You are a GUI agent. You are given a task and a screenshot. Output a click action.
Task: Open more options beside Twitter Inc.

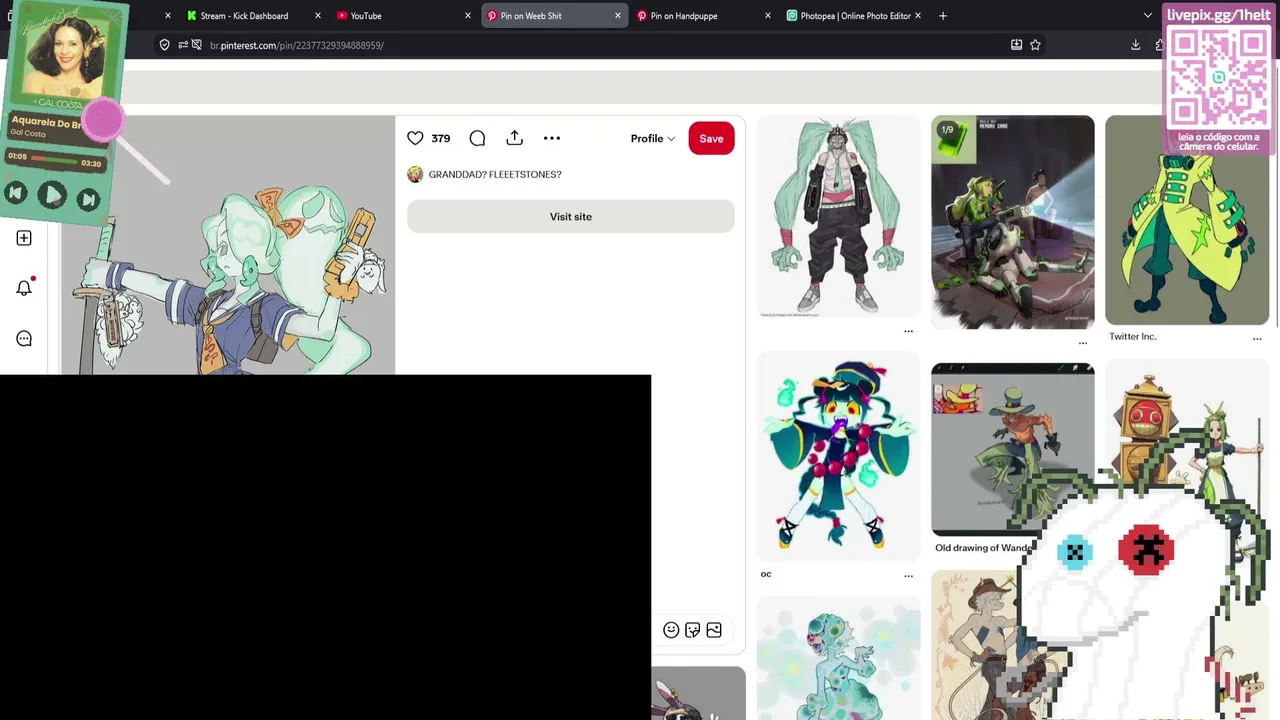click(1257, 338)
